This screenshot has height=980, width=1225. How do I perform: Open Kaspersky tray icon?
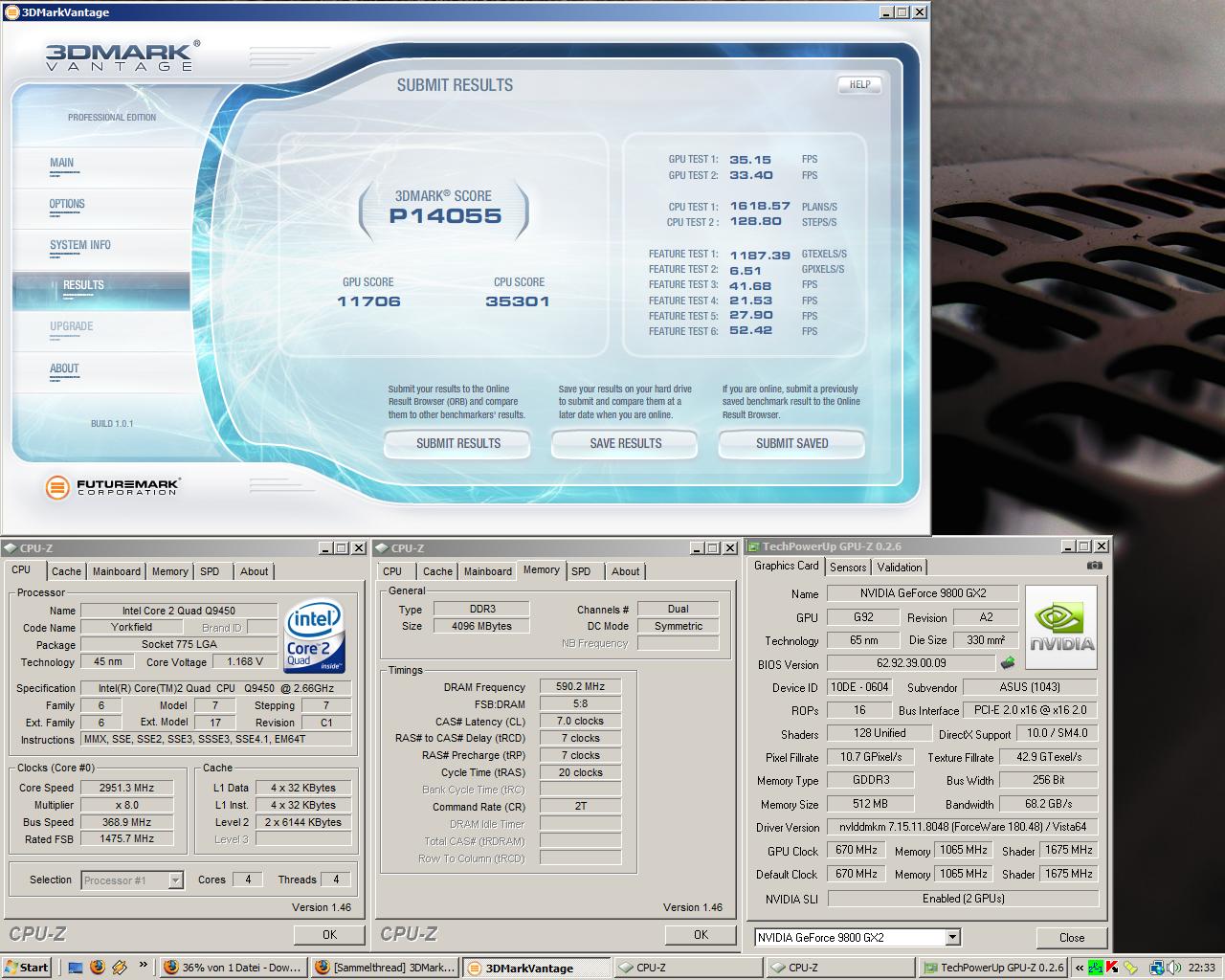(x=1113, y=968)
